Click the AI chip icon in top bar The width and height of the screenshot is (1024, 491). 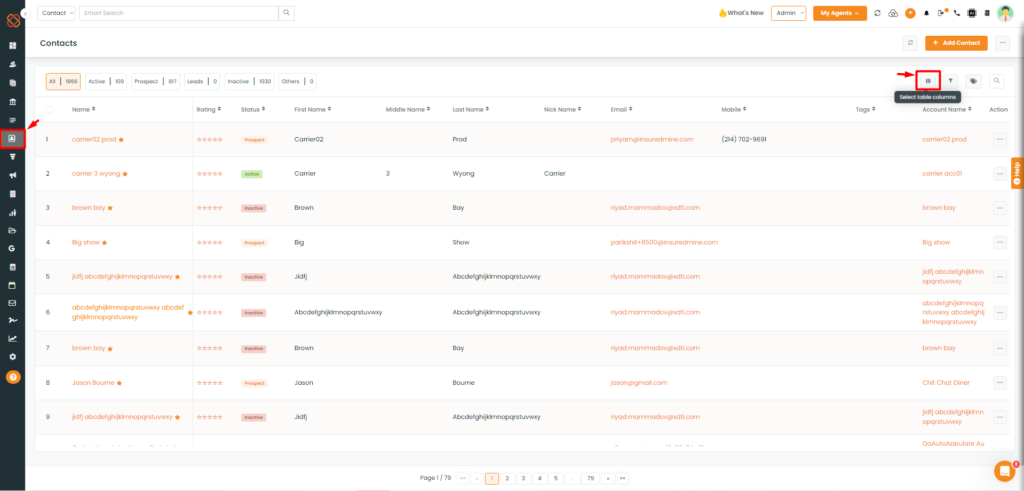pos(972,13)
